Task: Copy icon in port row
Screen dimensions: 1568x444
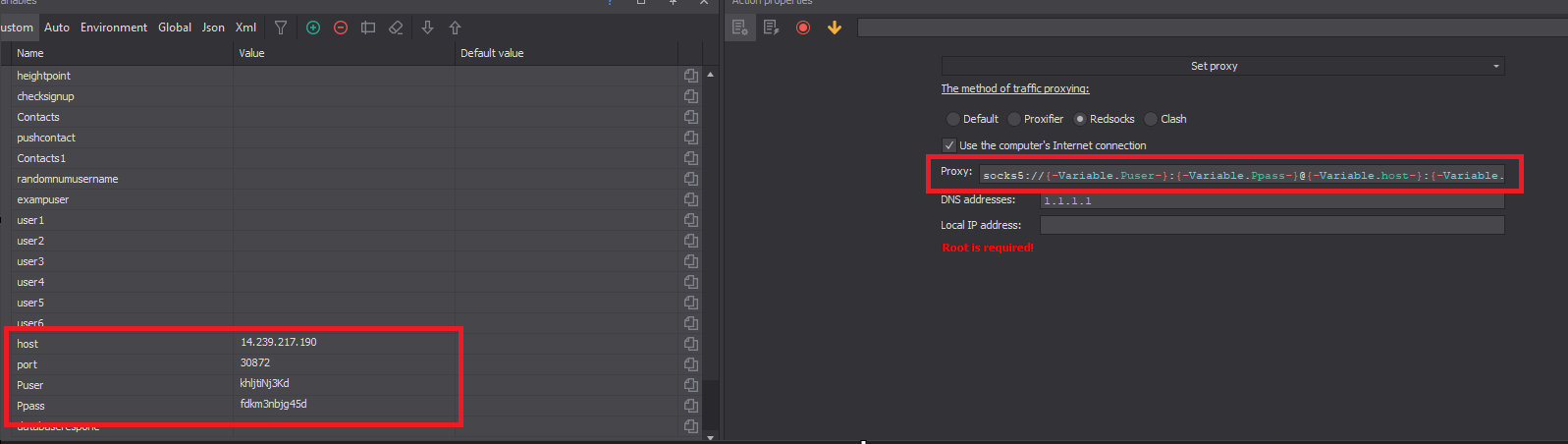Action: pos(691,364)
